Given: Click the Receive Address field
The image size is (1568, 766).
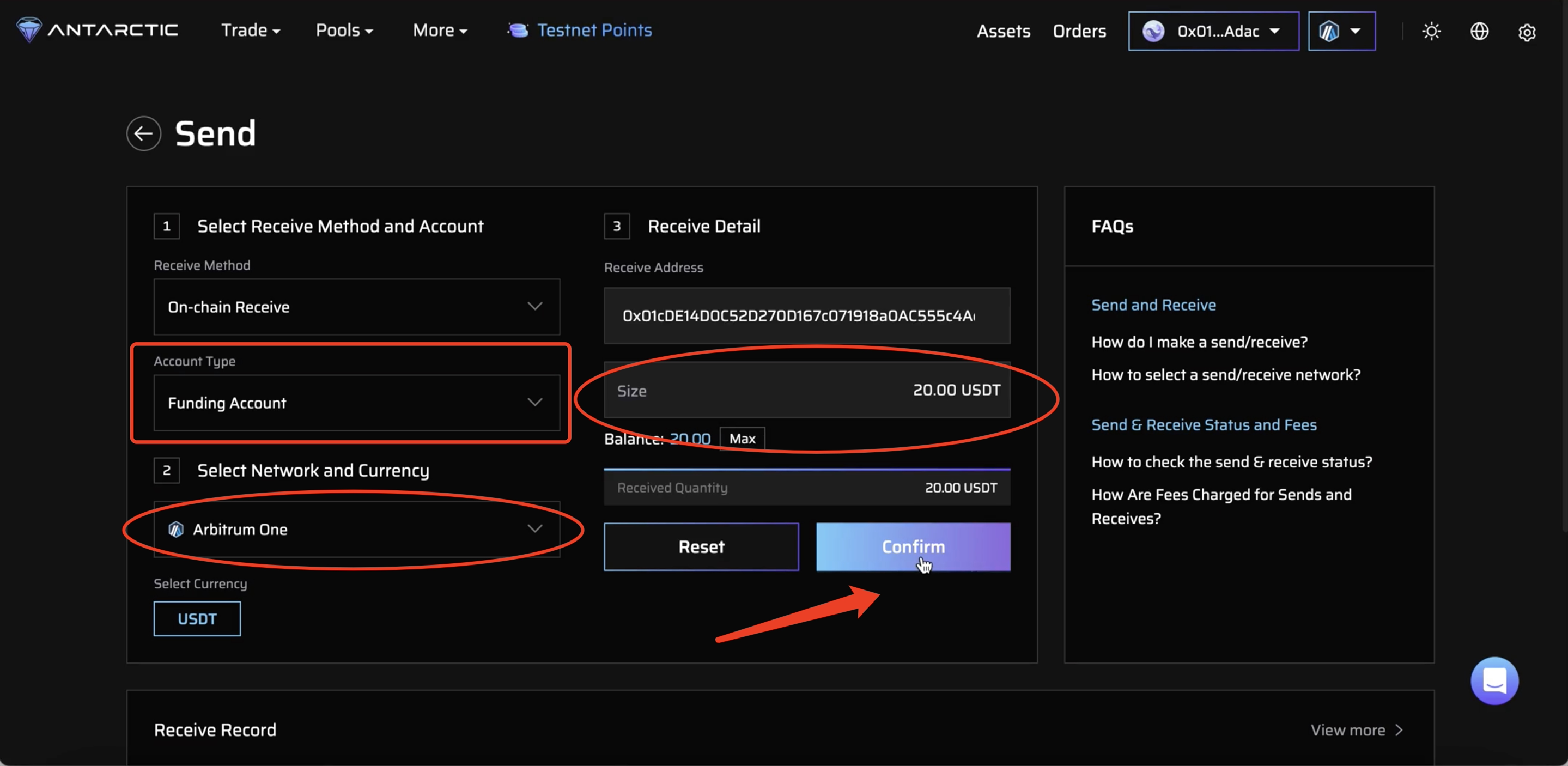Looking at the screenshot, I should (x=806, y=315).
